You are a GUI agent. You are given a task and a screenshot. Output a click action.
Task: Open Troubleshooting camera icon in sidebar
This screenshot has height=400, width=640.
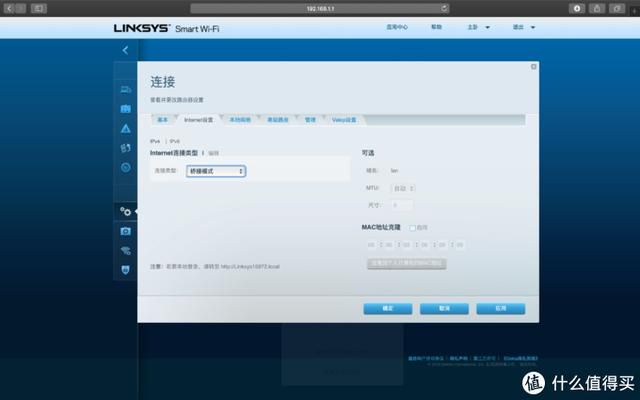pyautogui.click(x=126, y=231)
